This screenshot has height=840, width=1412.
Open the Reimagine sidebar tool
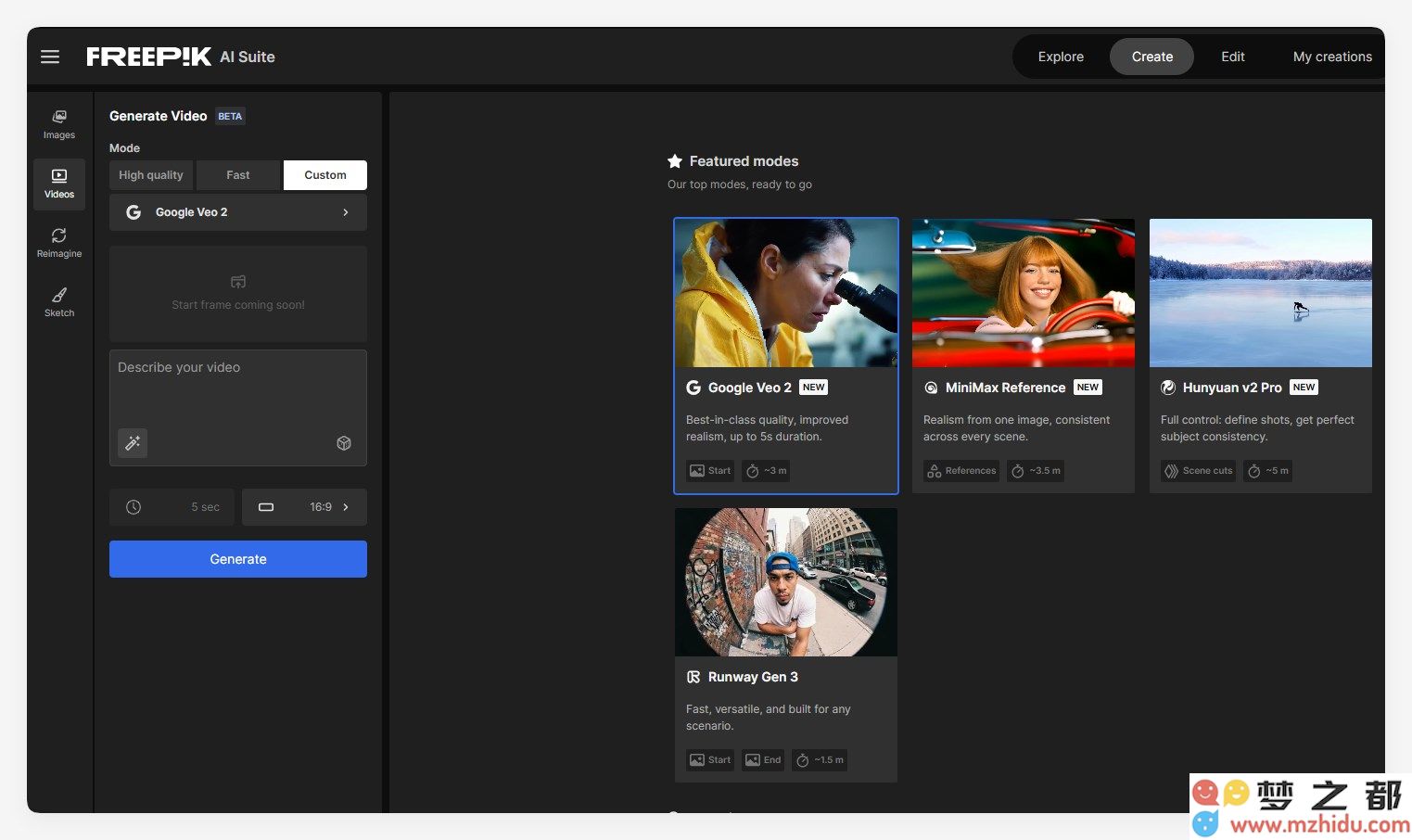click(x=59, y=243)
